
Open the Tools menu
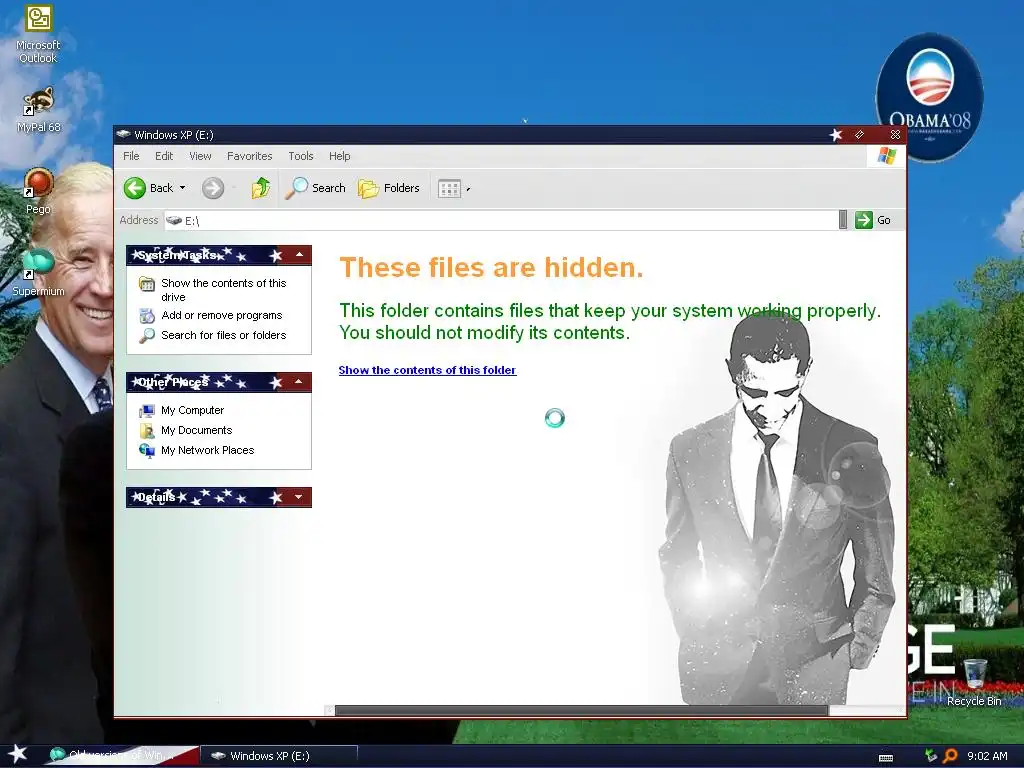coord(300,156)
